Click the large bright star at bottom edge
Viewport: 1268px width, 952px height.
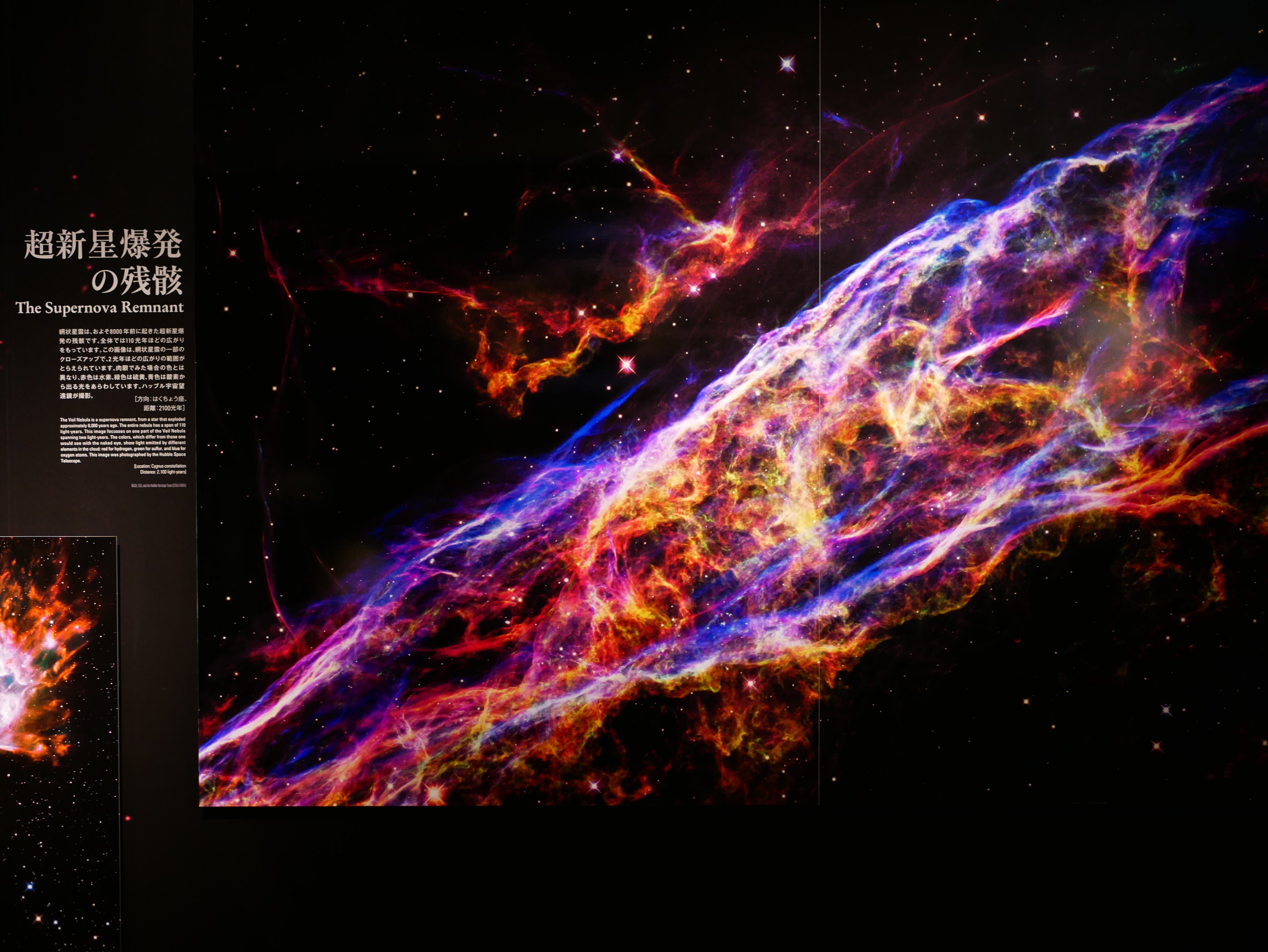(x=435, y=793)
